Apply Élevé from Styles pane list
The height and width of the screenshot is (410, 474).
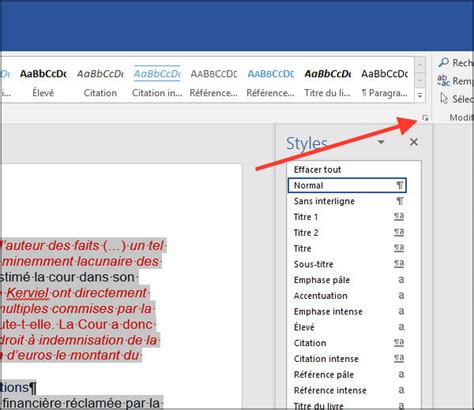[x=347, y=327]
